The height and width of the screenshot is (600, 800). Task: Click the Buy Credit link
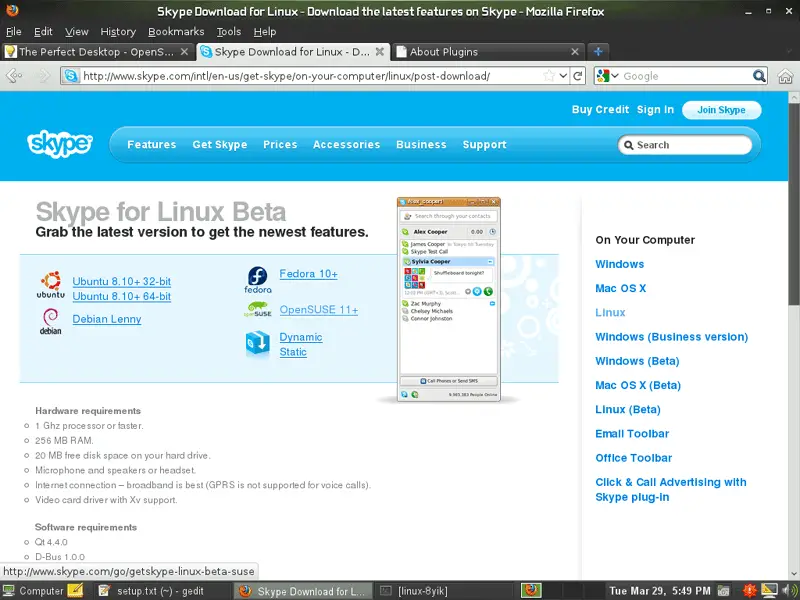pos(601,110)
